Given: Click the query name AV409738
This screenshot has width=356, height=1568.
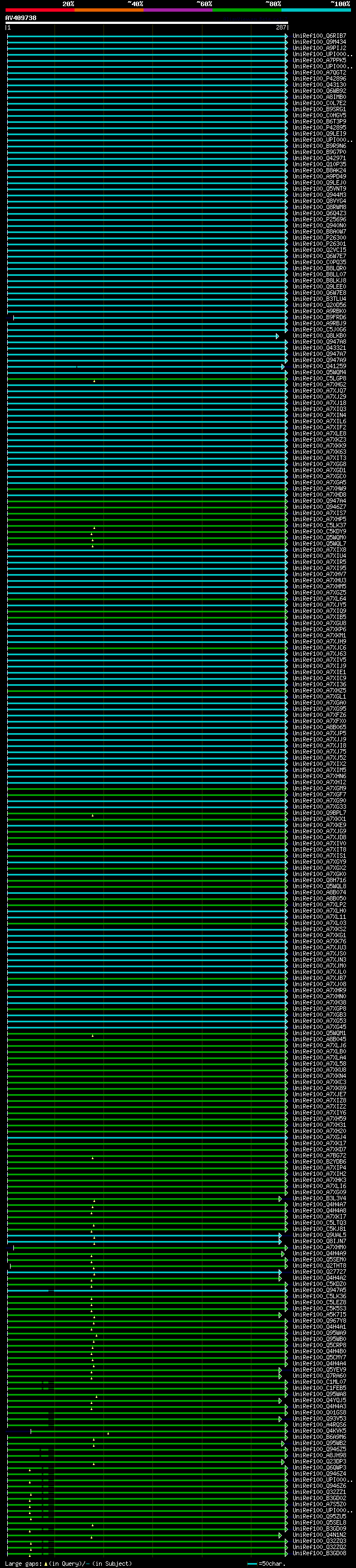Looking at the screenshot, I should coord(21,18).
